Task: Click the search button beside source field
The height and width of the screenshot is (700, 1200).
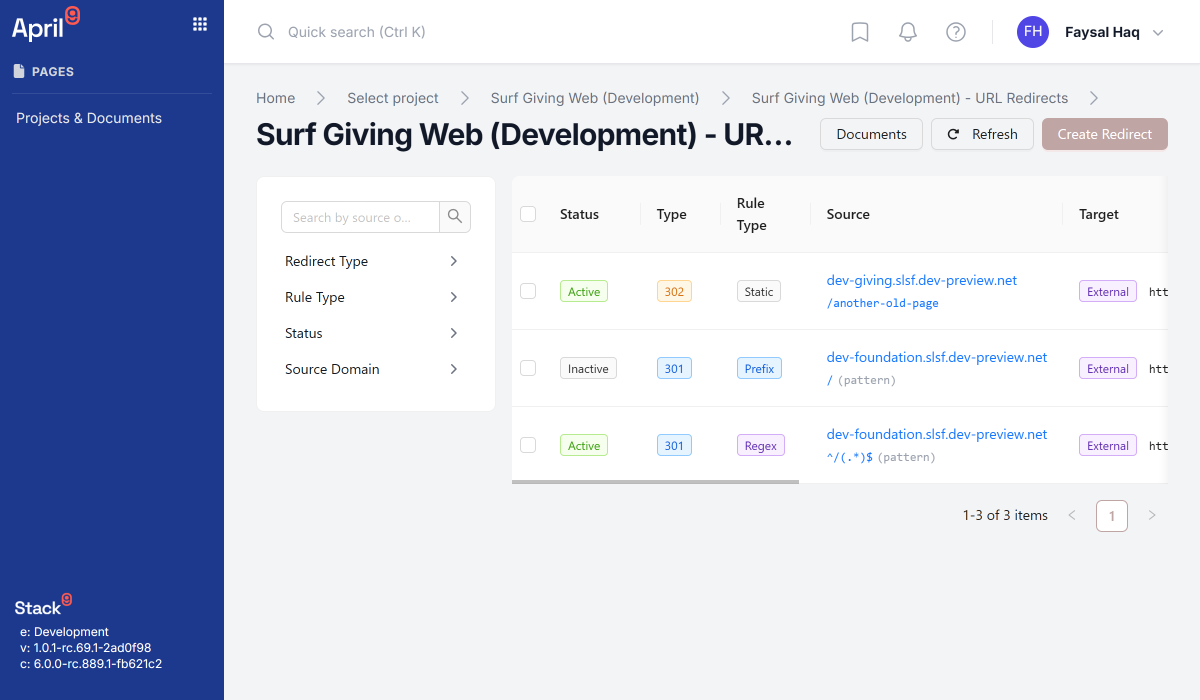Action: click(x=455, y=217)
